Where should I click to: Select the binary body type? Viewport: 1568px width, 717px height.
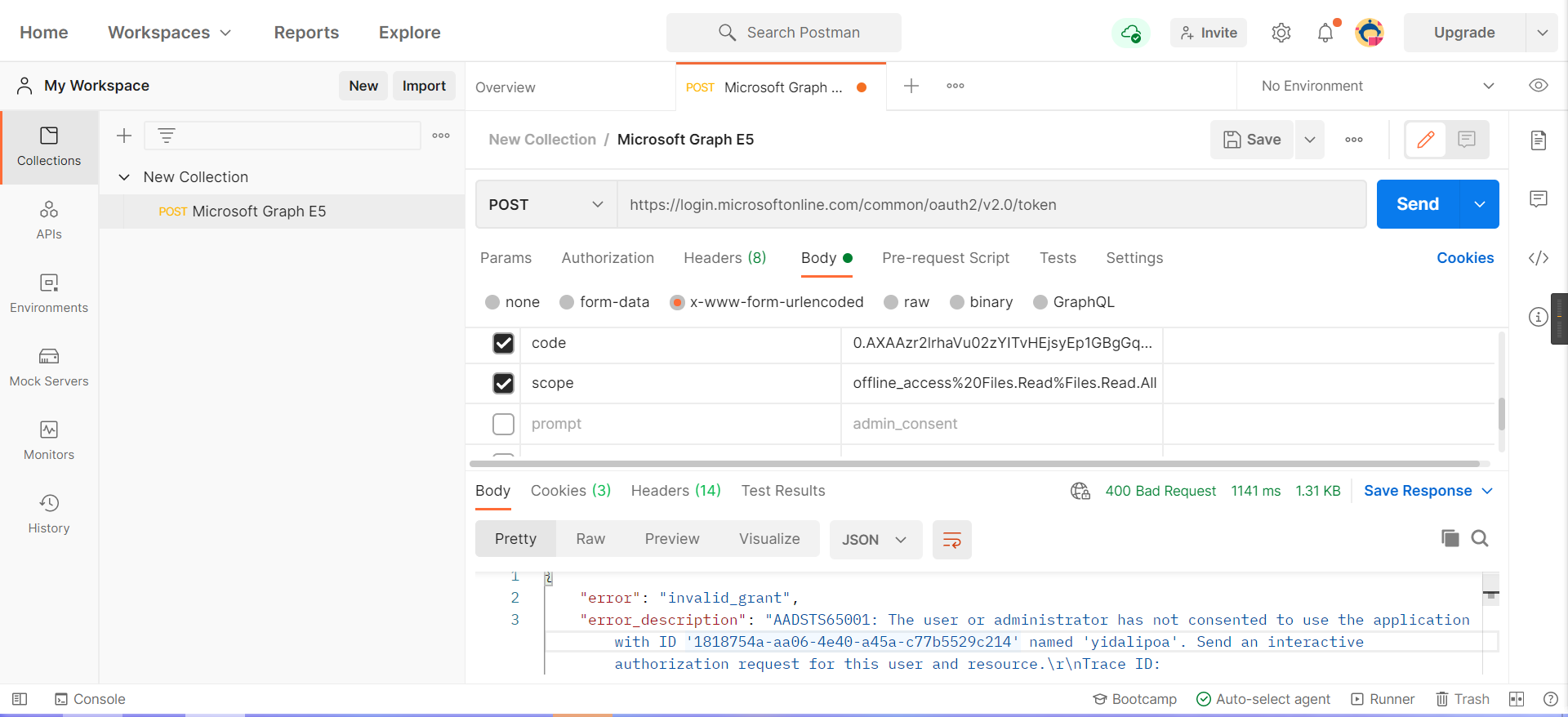(x=957, y=302)
